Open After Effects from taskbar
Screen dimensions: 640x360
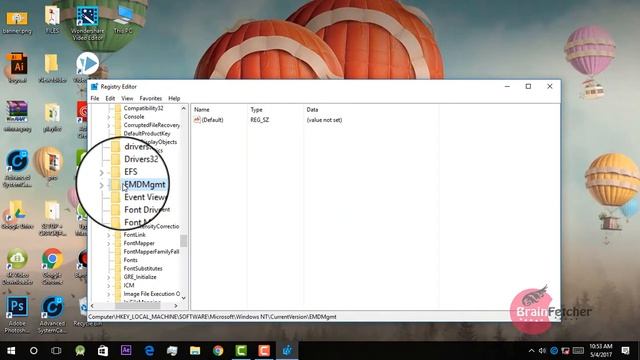126,350
